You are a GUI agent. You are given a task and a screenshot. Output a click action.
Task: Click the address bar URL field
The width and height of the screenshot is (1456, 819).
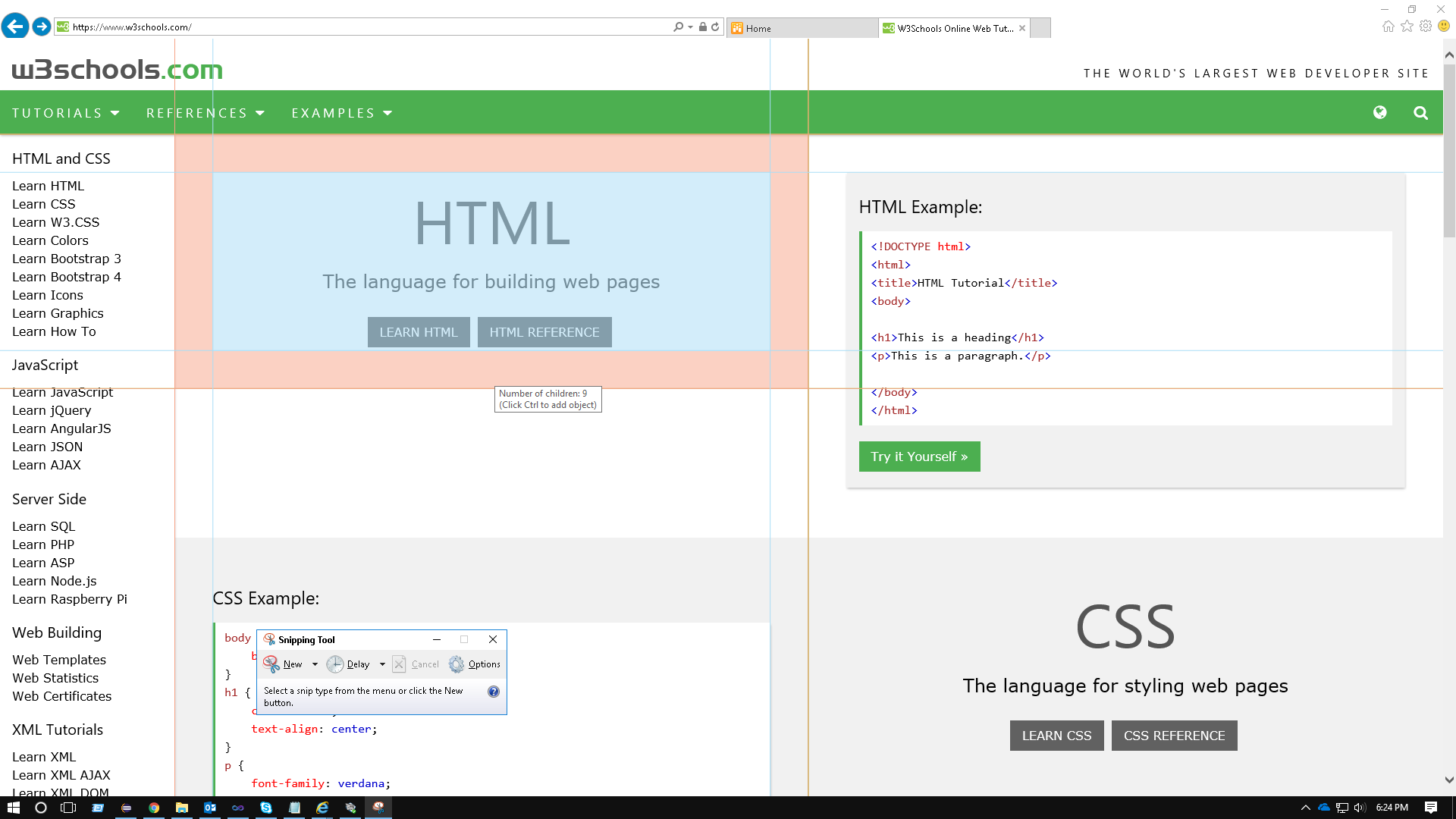364,27
